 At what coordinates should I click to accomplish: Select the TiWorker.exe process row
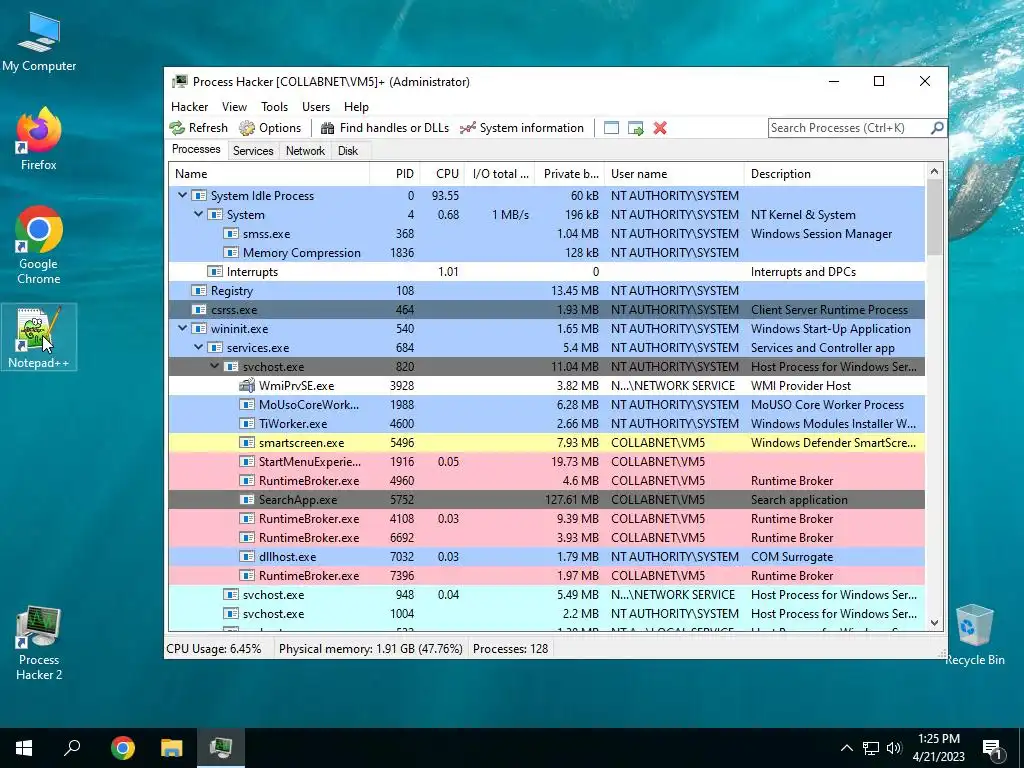[547, 424]
